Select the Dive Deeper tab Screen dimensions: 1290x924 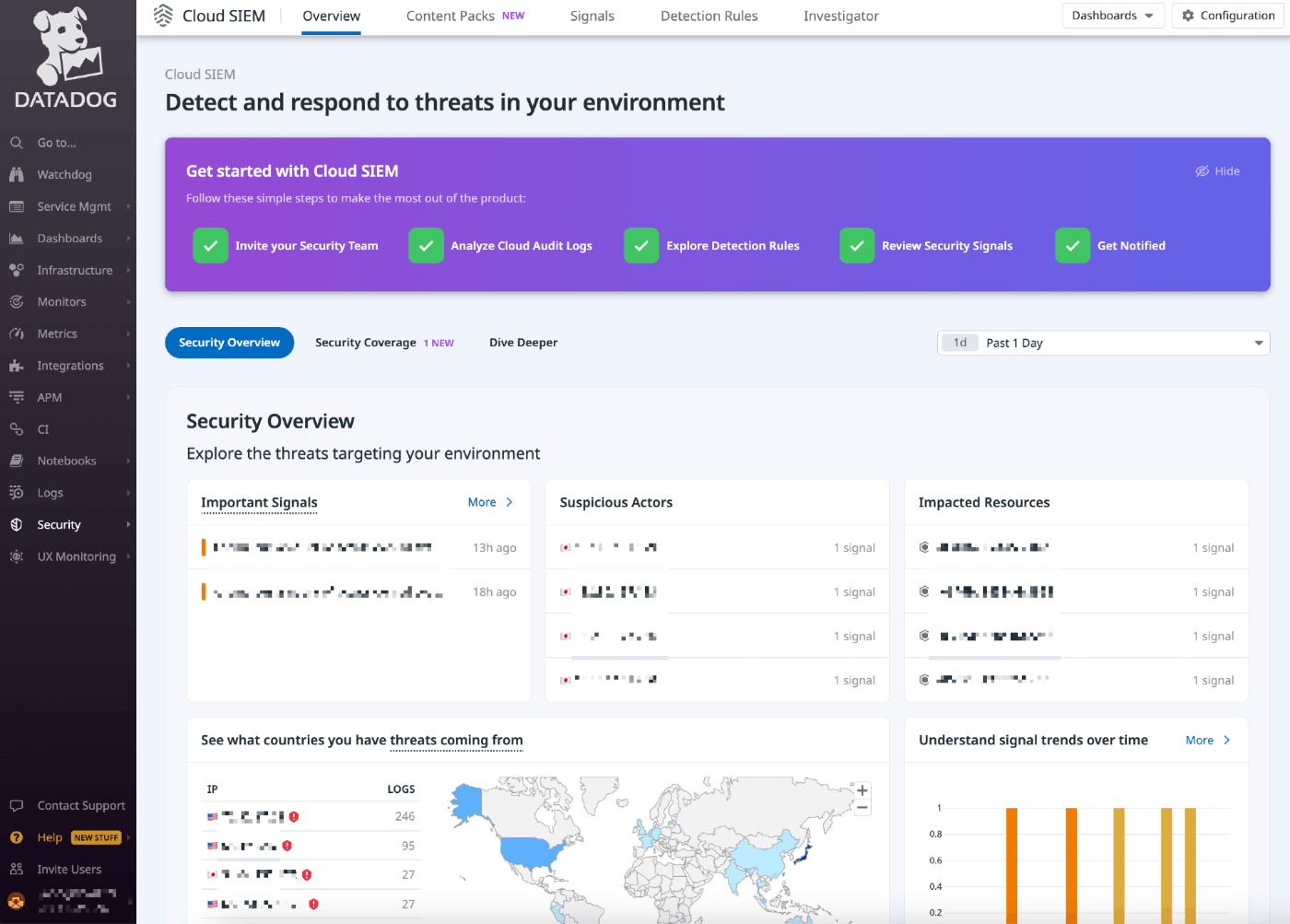[523, 343]
